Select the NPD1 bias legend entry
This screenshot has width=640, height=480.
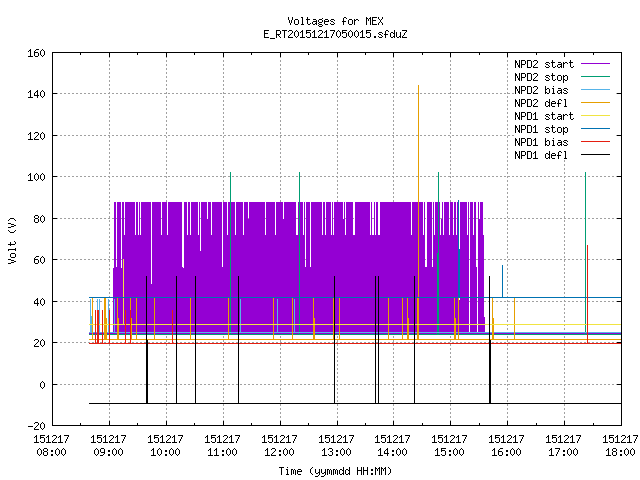562,142
